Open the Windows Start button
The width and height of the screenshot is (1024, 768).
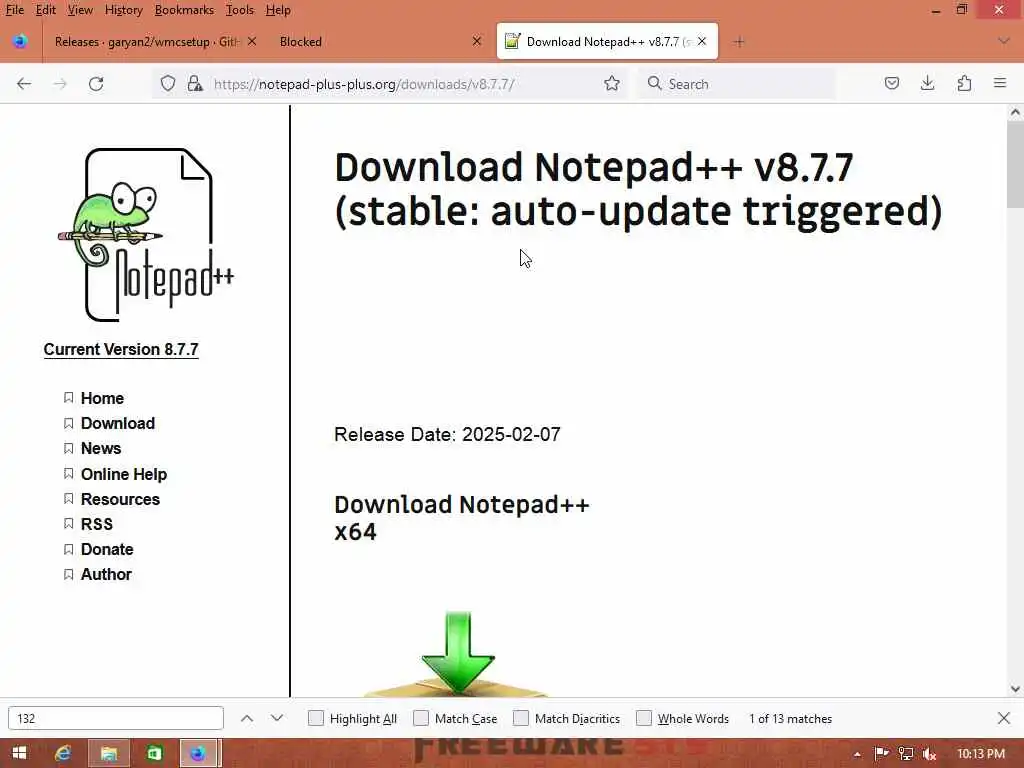click(20, 753)
